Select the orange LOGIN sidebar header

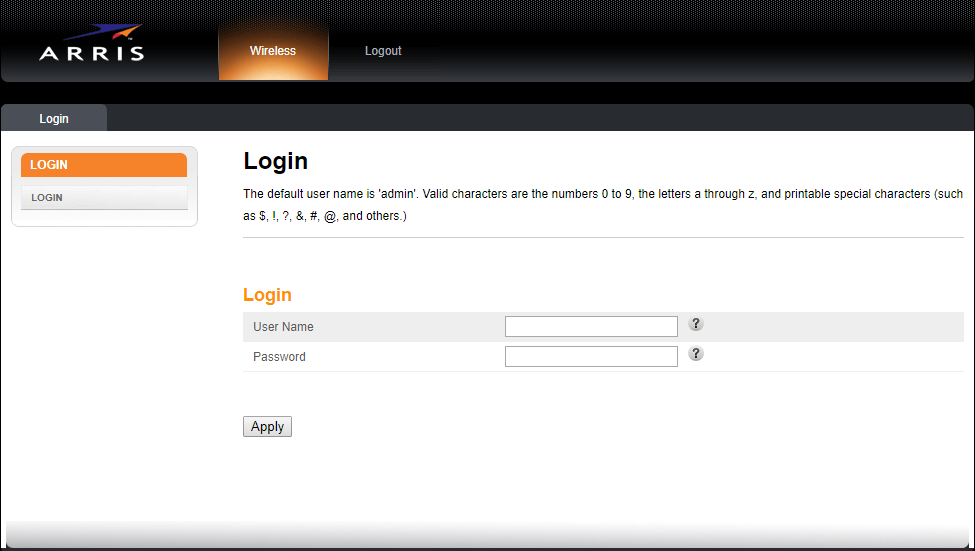(x=104, y=165)
